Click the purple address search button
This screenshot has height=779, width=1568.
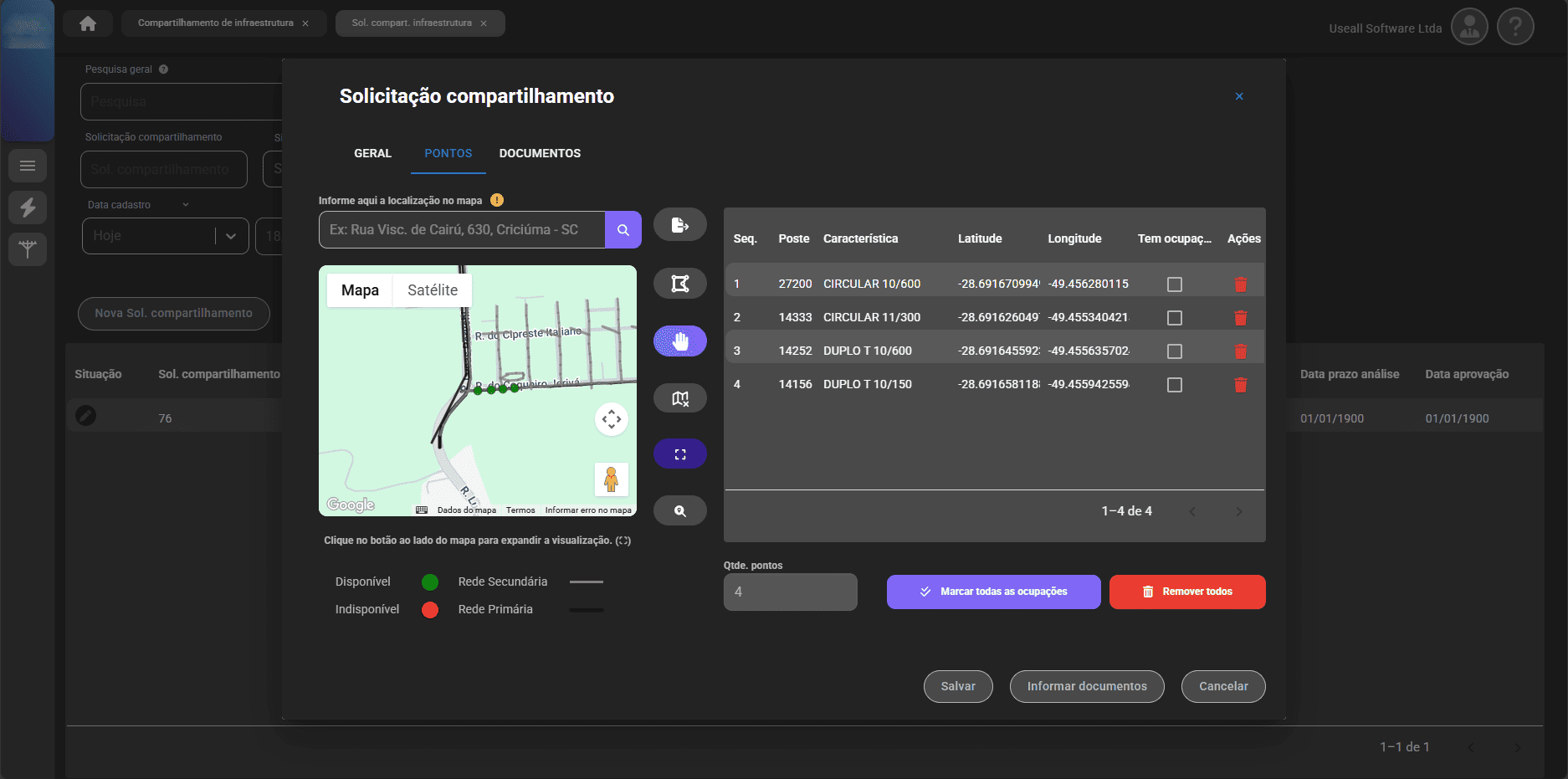(623, 230)
